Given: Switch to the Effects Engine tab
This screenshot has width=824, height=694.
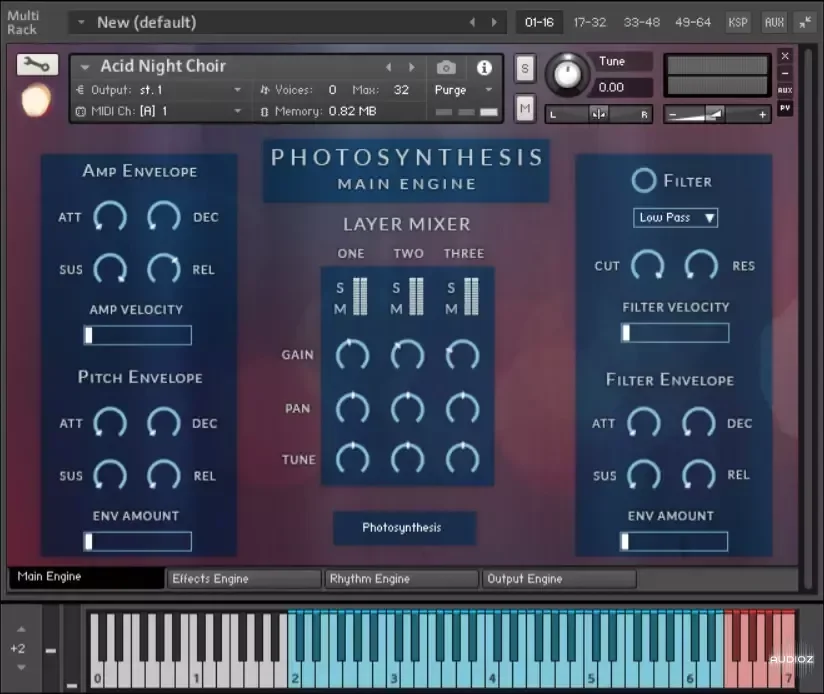Looking at the screenshot, I should click(x=243, y=579).
